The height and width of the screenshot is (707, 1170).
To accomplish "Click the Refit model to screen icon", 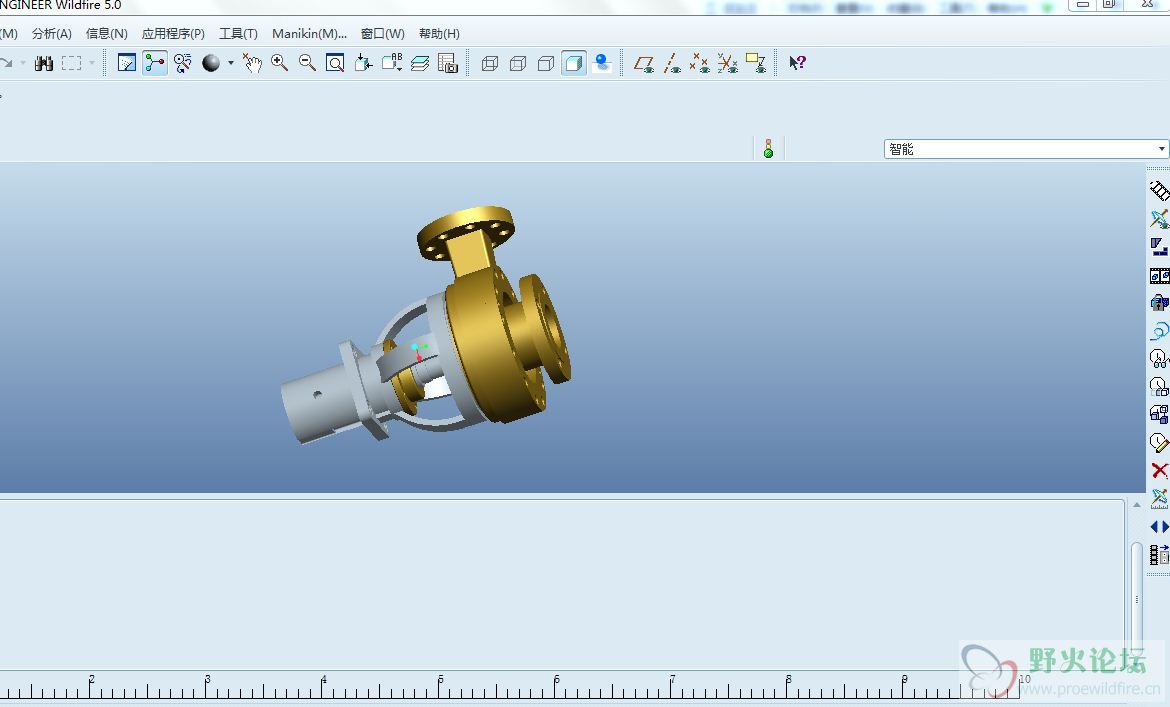I will click(335, 63).
